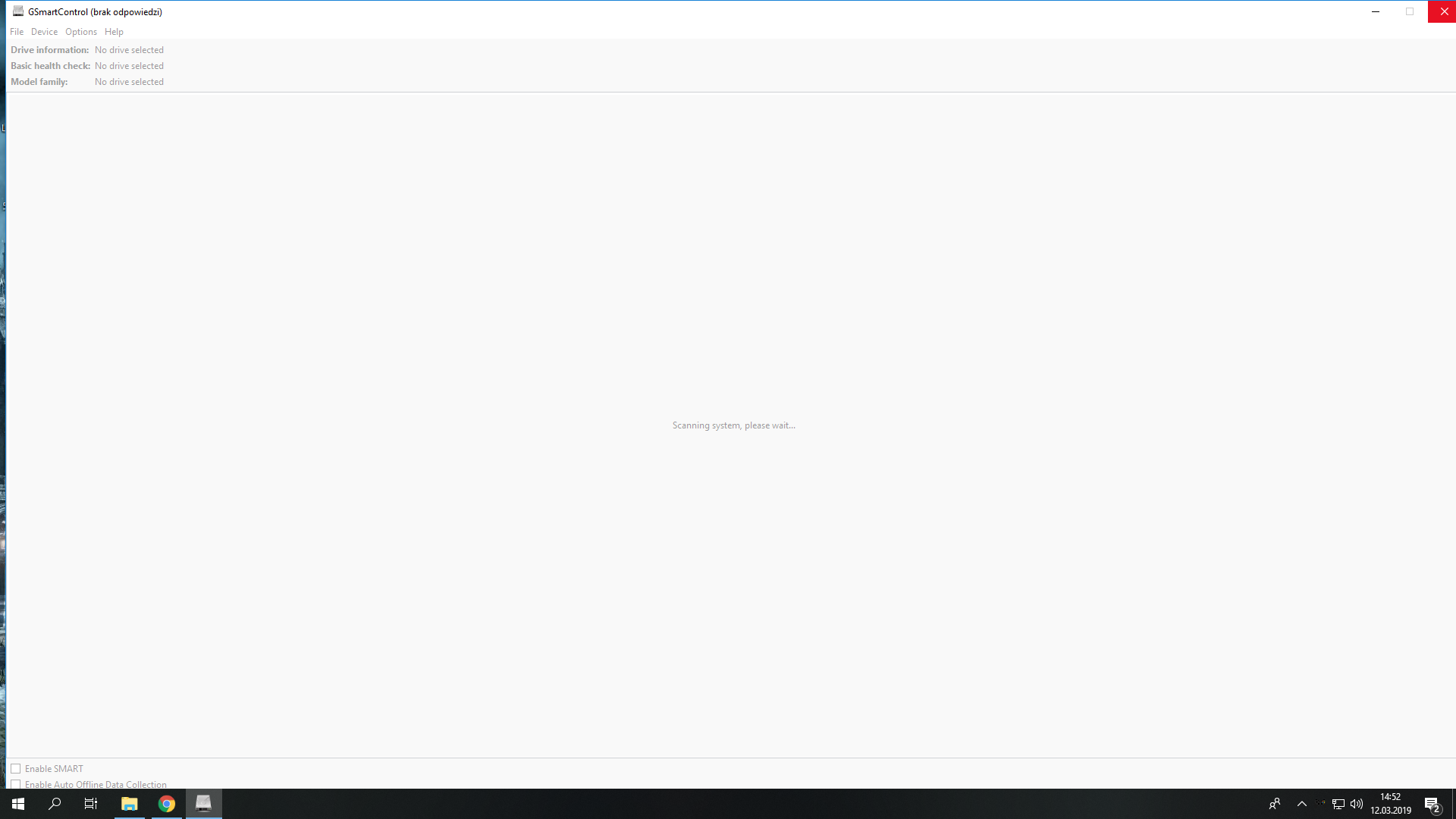Open the Action Center notifications icon
The image size is (1456, 819).
(x=1432, y=805)
